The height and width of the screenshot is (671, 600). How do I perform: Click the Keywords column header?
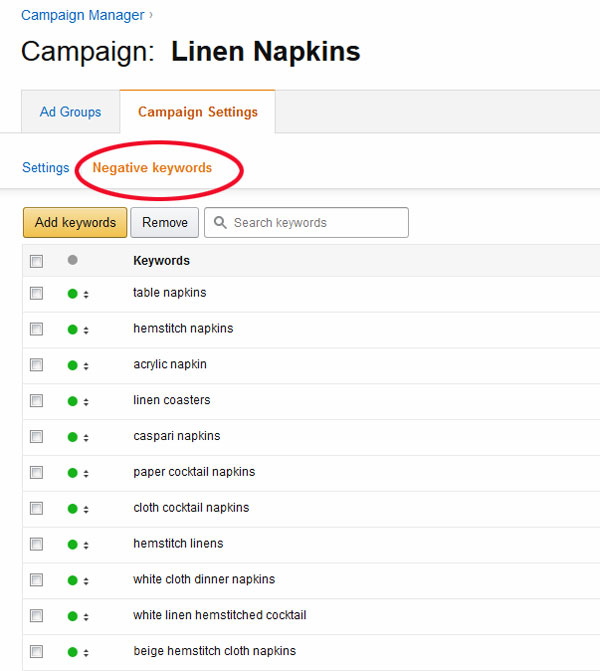pos(161,261)
